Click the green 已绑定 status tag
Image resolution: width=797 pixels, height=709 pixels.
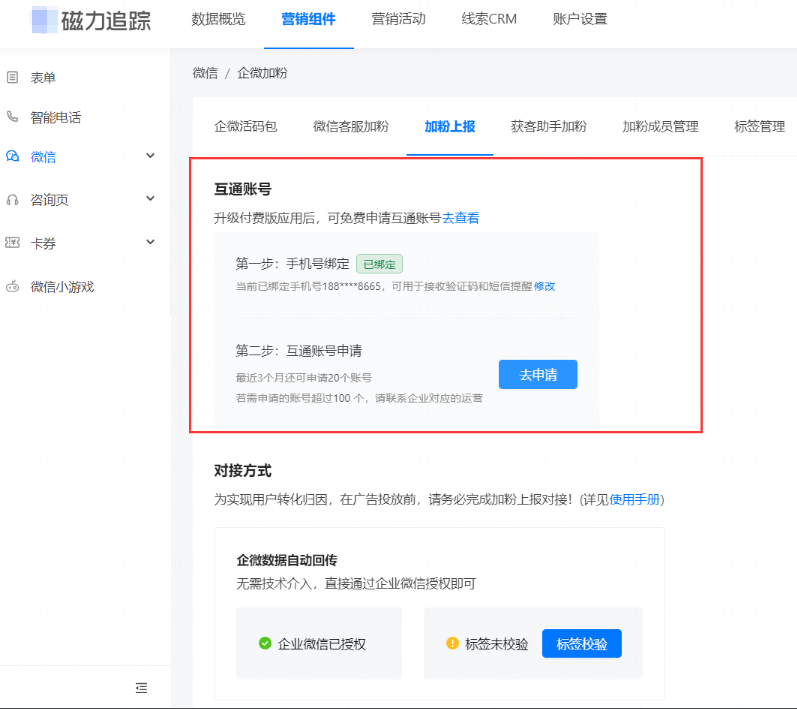point(379,264)
